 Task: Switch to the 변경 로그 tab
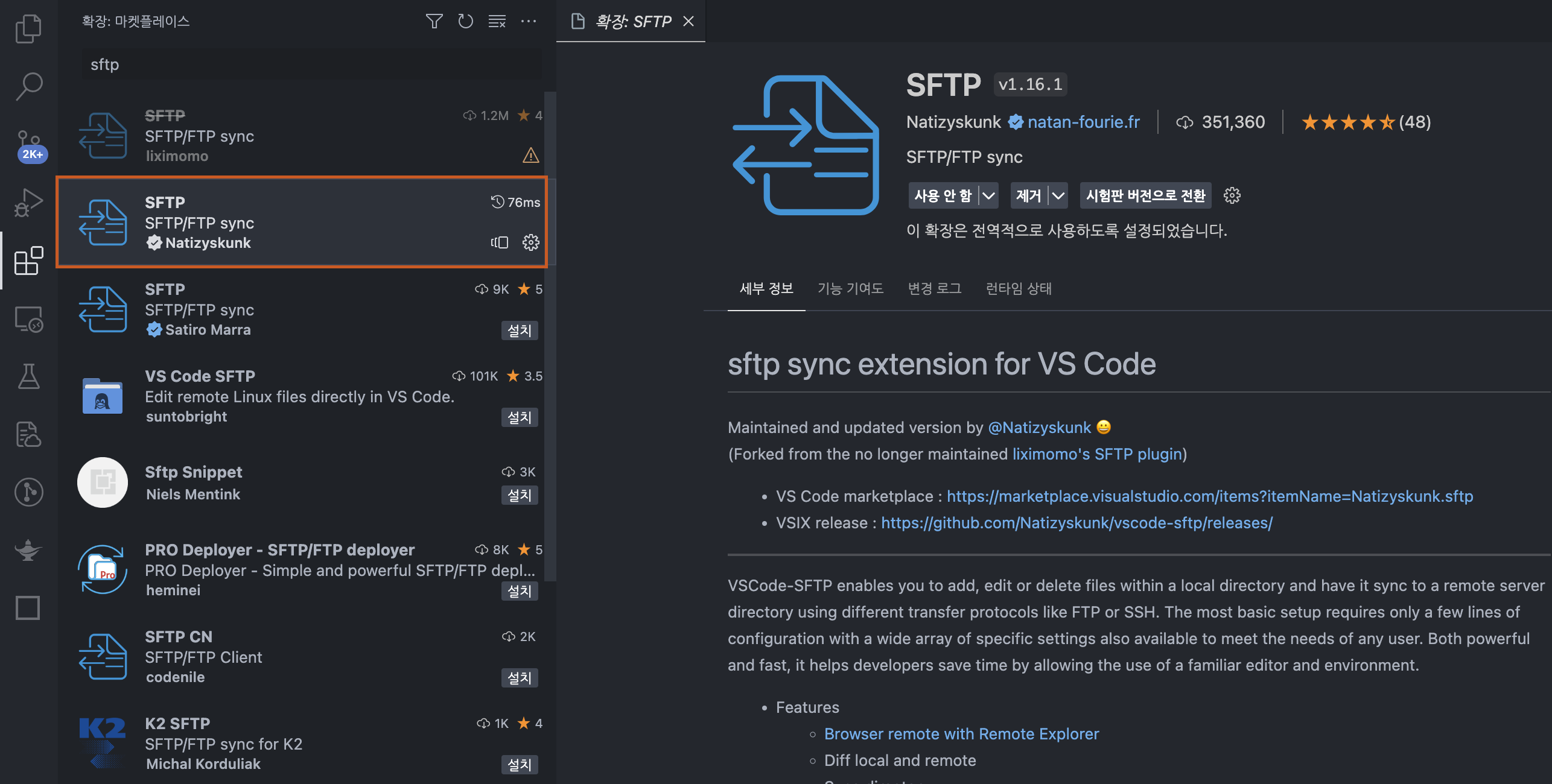(x=935, y=288)
